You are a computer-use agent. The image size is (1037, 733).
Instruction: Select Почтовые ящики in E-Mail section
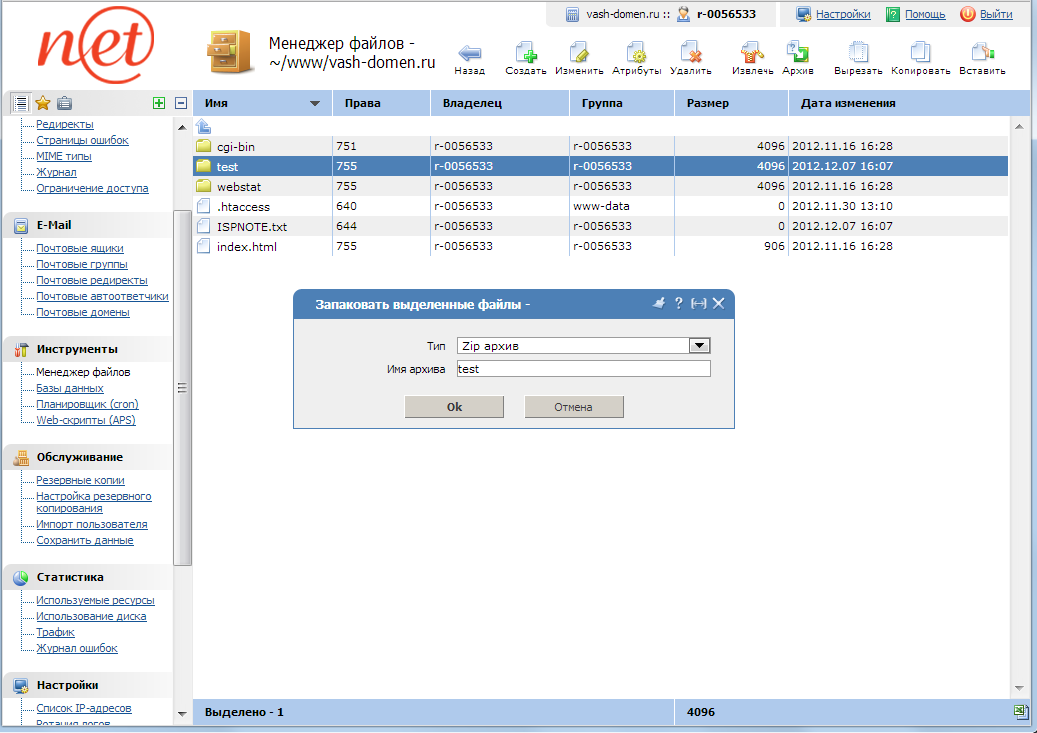(x=80, y=248)
